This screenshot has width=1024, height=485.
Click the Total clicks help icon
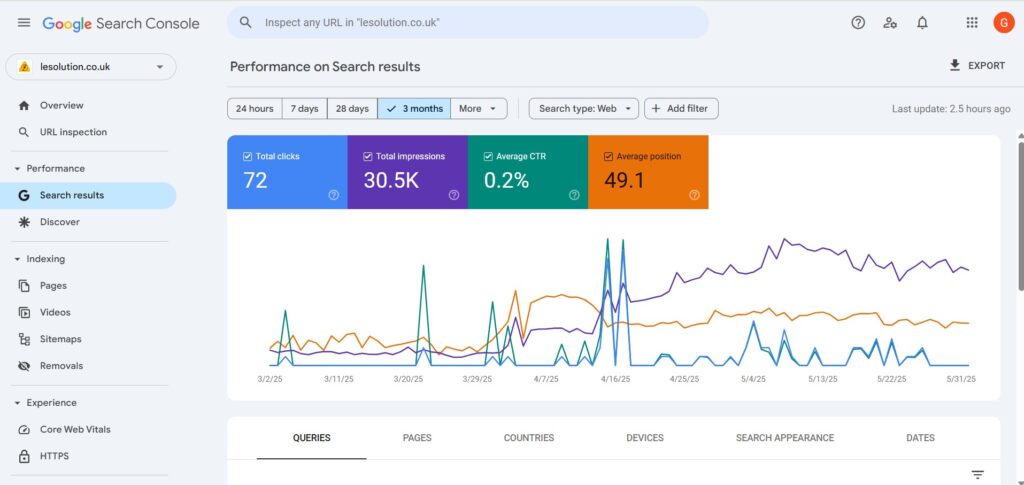point(334,195)
